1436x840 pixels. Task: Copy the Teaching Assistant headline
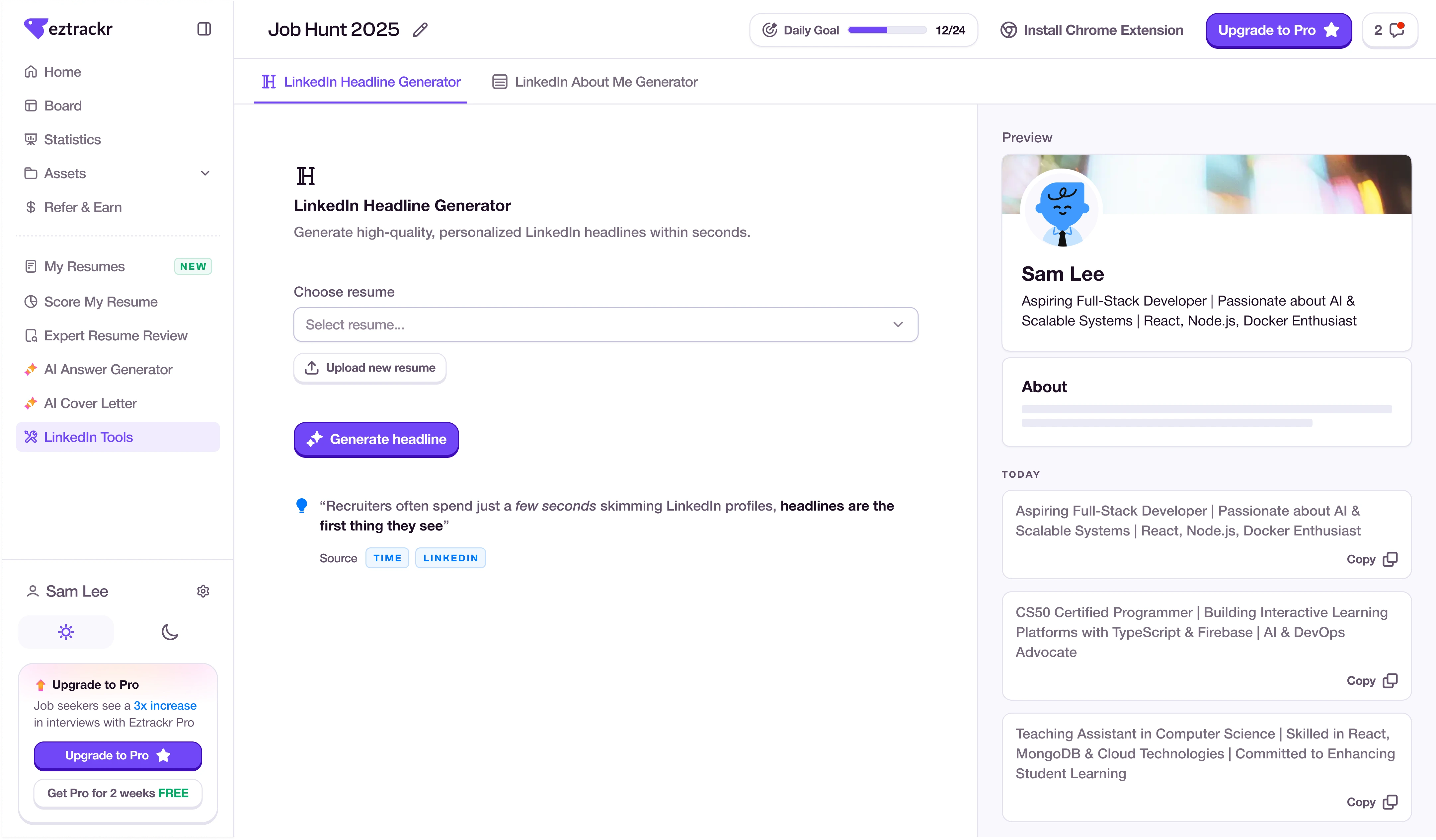pyautogui.click(x=1372, y=802)
